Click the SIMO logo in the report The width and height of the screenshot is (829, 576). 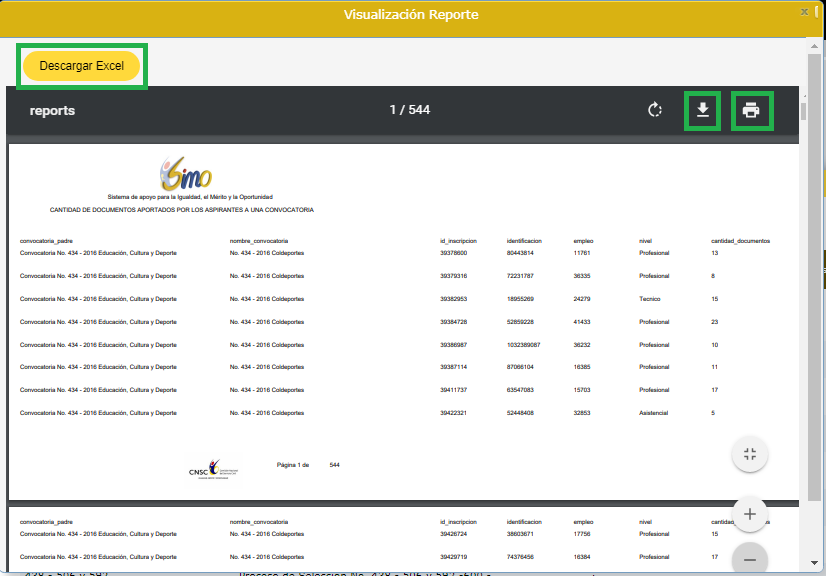point(186,176)
